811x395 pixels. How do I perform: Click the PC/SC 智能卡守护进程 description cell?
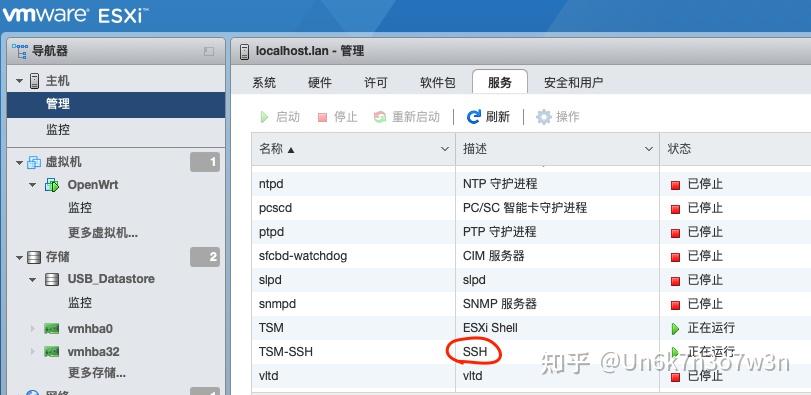558,208
